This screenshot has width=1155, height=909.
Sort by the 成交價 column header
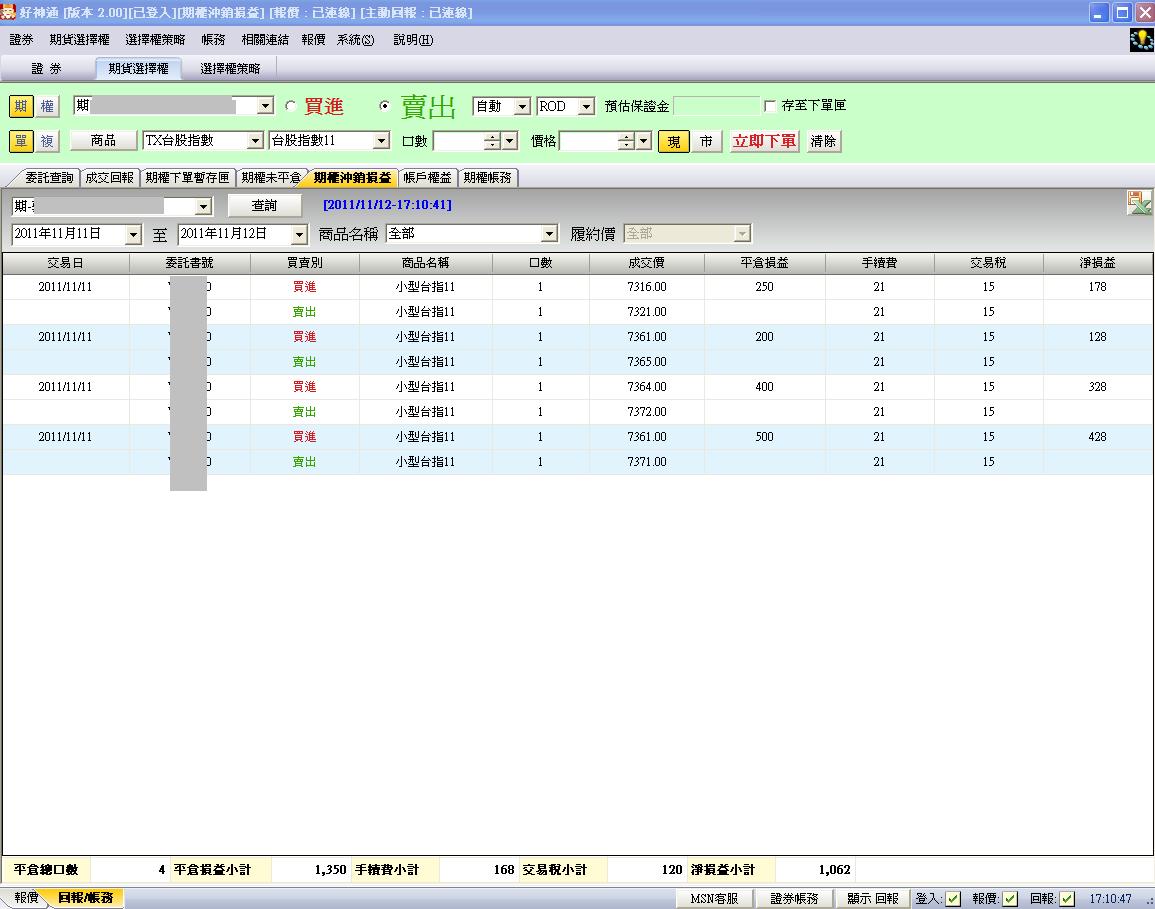coord(647,263)
